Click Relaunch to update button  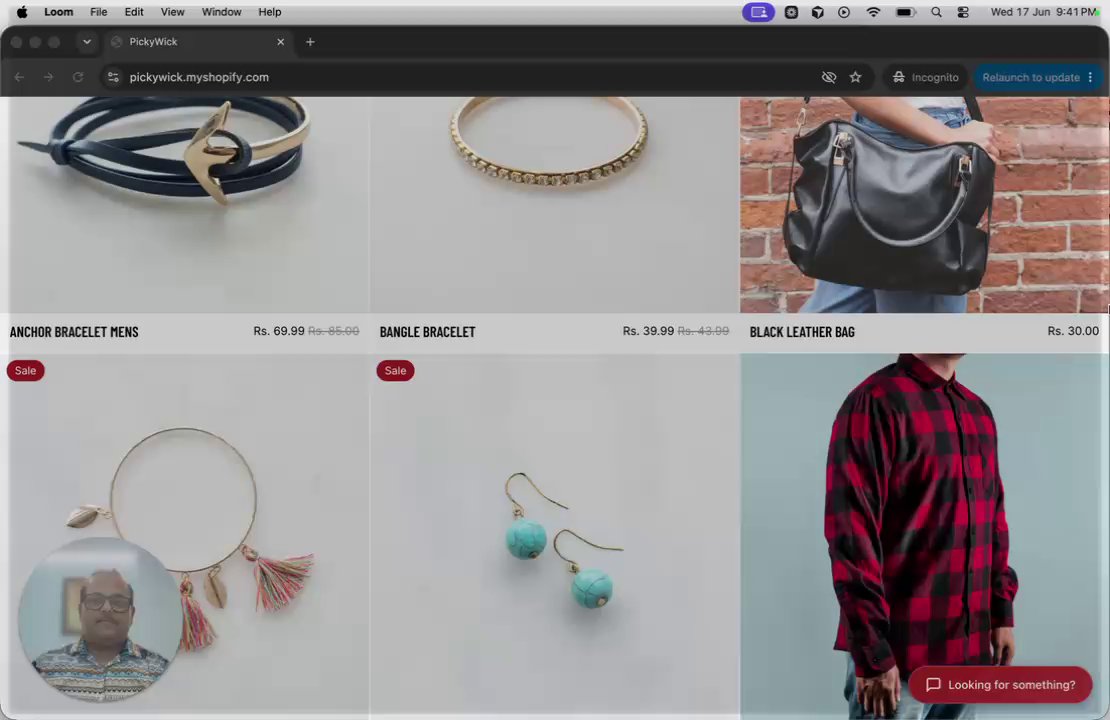click(x=1031, y=77)
